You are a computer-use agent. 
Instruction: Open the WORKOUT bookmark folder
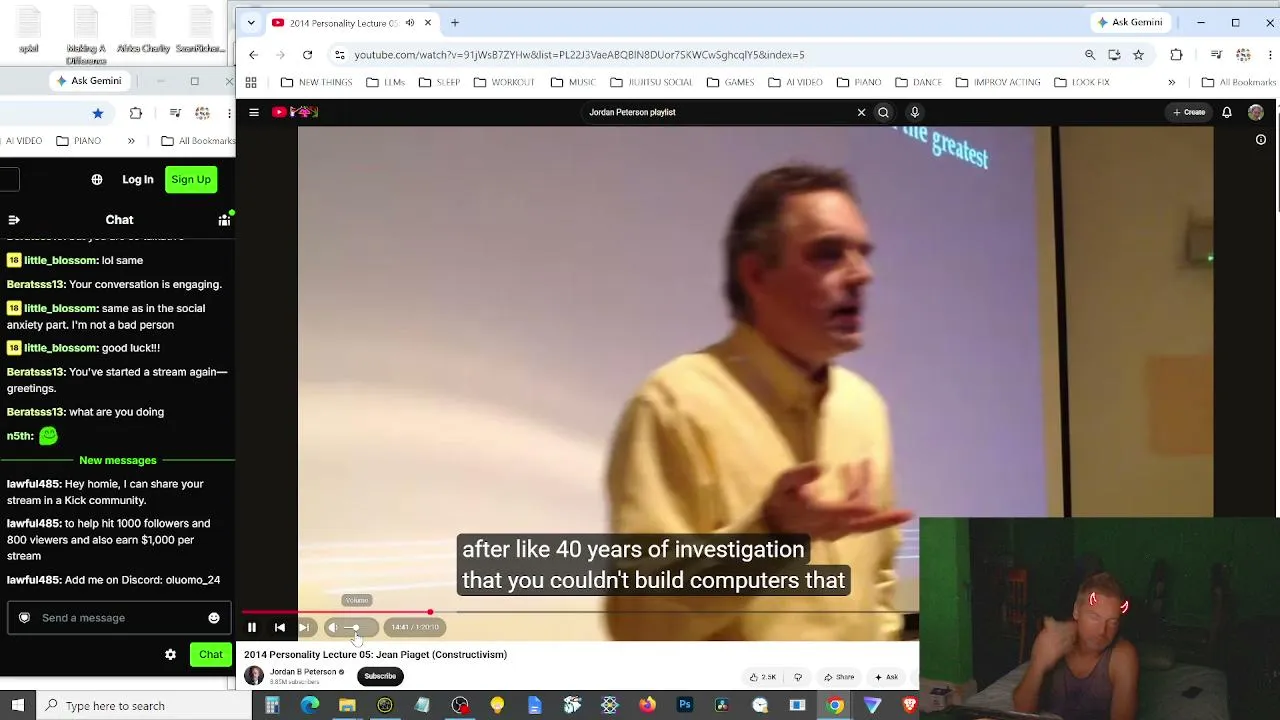coord(504,82)
